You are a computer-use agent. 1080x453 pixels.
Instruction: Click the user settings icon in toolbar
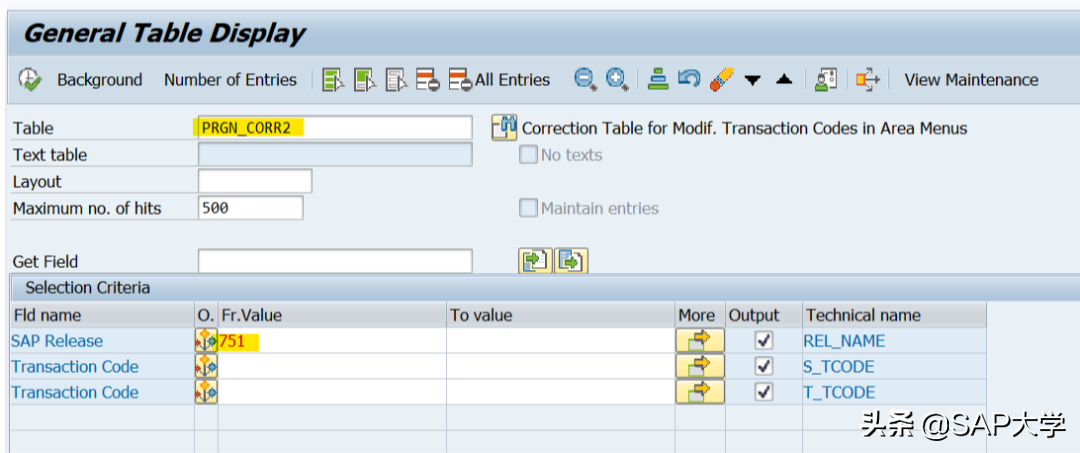(x=825, y=80)
